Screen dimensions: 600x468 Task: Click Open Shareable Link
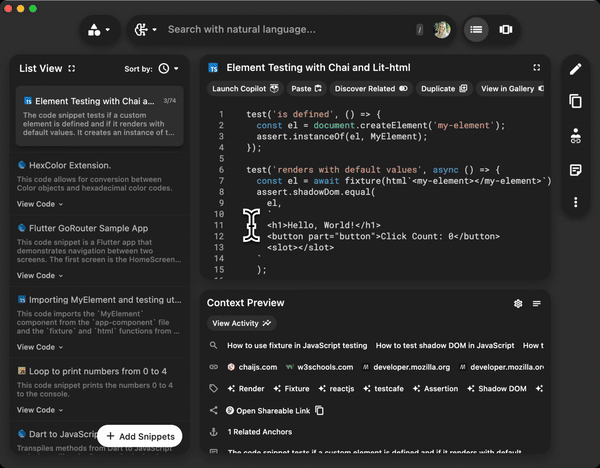pos(268,411)
